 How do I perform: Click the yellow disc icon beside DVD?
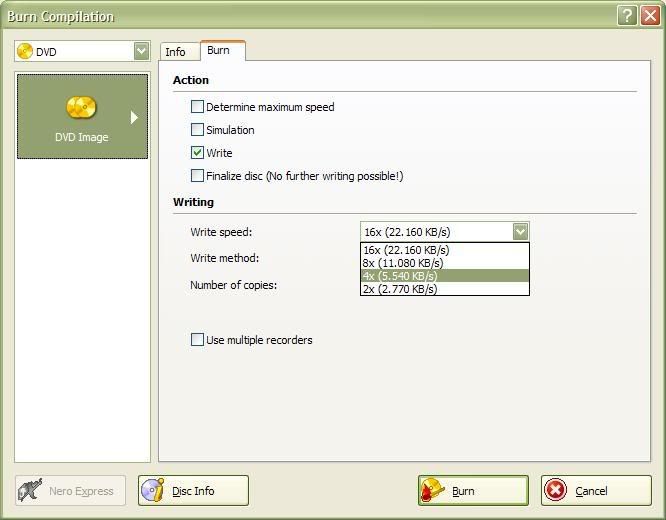tap(25, 52)
